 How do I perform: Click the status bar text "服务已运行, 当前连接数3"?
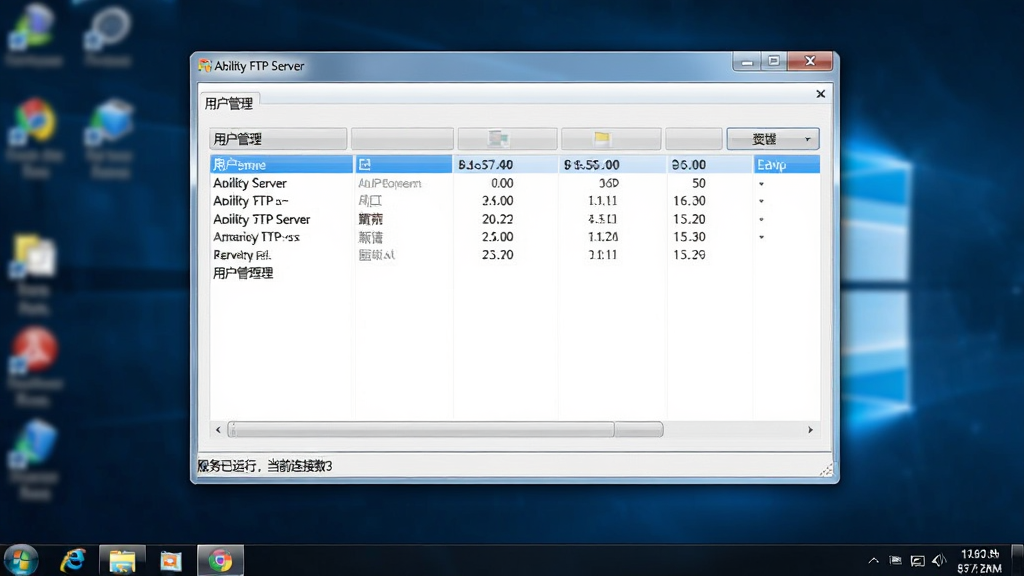tap(264, 466)
